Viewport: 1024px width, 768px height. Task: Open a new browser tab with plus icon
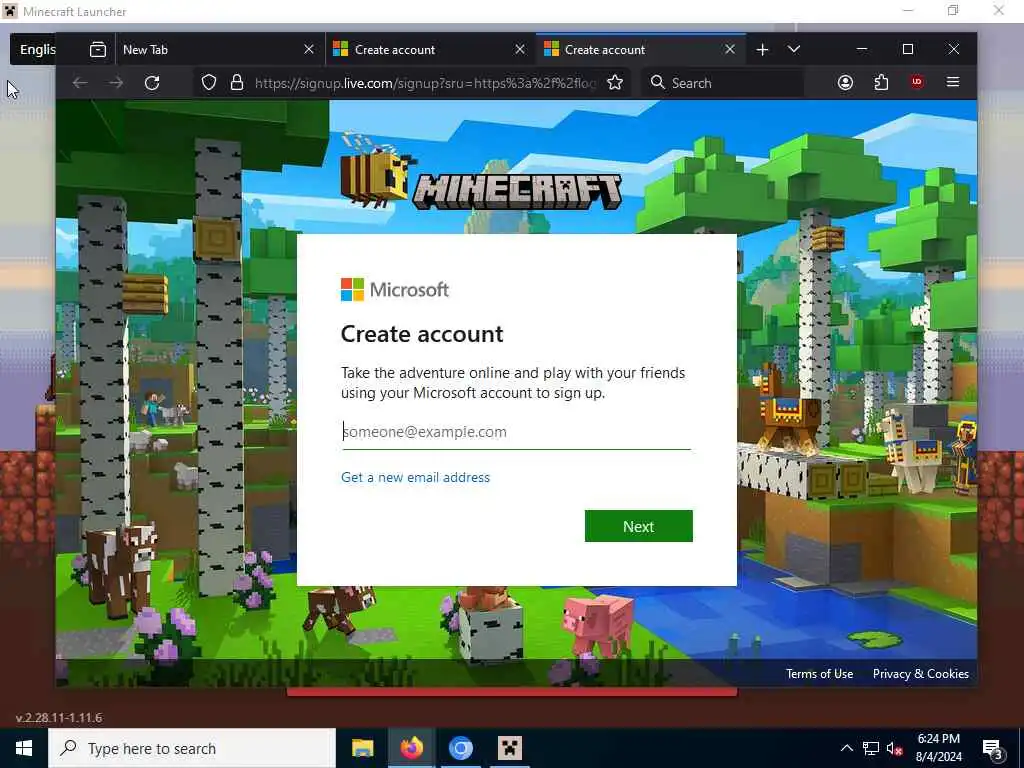point(762,50)
